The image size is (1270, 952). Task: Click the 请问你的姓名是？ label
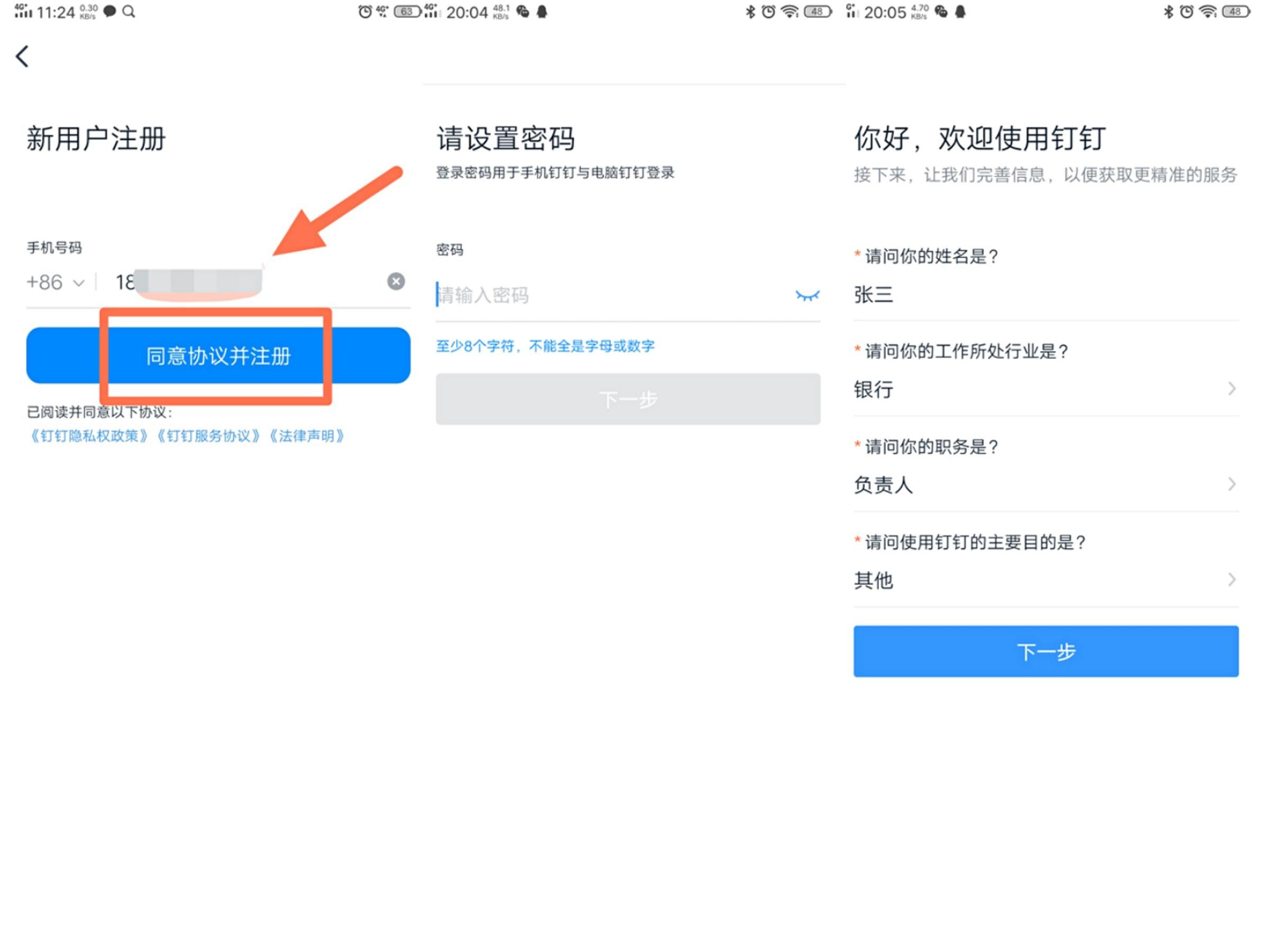point(932,256)
